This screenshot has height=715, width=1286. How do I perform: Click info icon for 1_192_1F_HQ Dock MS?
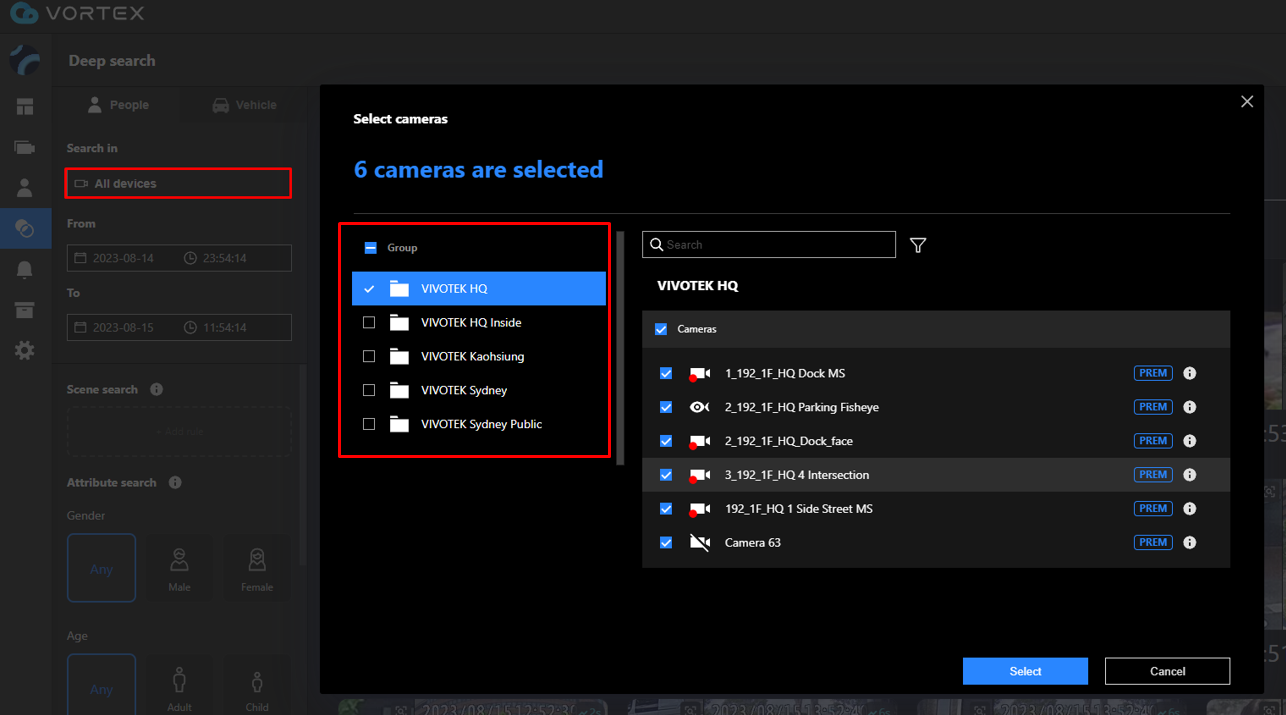pos(1189,373)
